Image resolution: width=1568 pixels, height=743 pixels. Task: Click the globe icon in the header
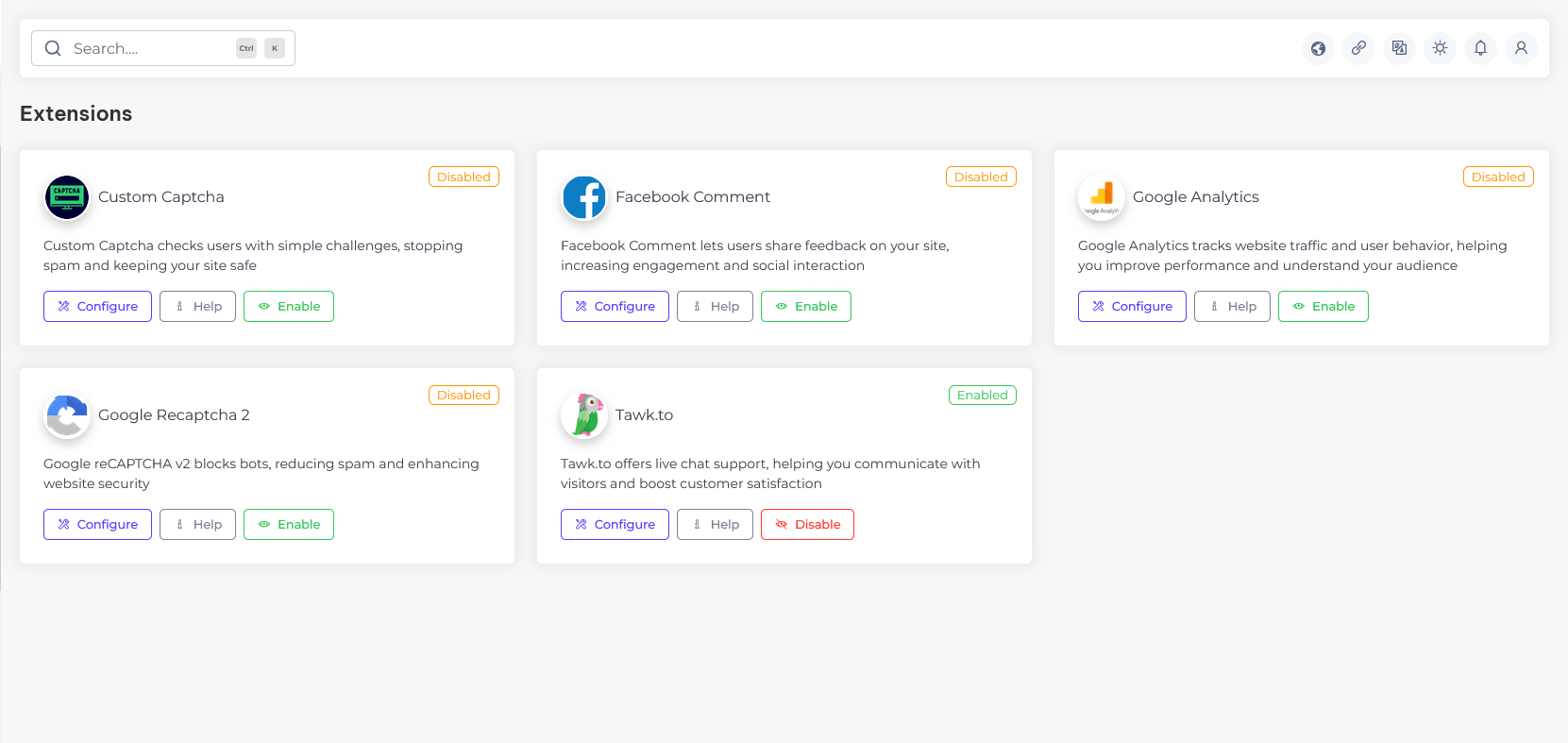click(1318, 48)
